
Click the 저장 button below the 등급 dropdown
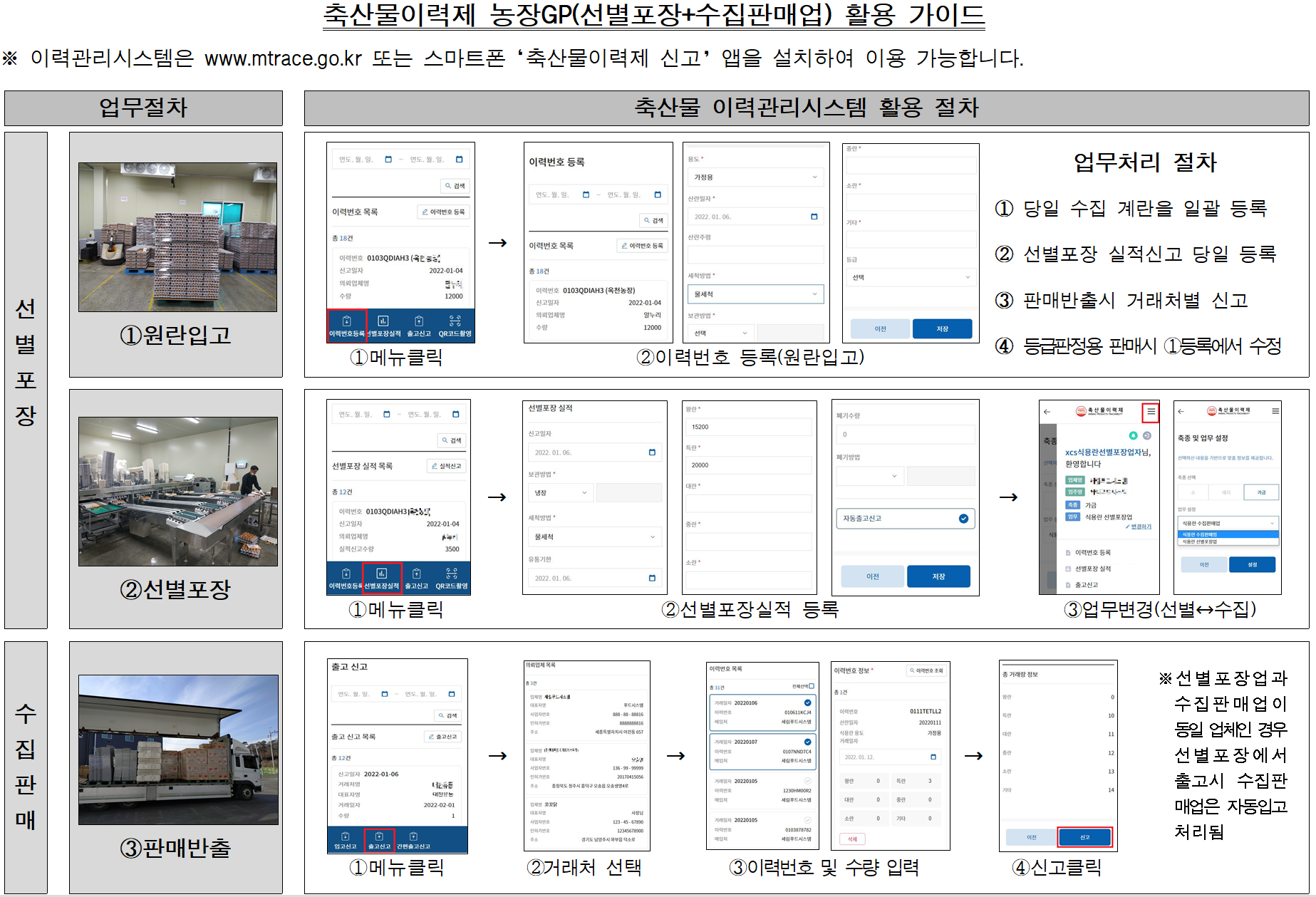942,328
